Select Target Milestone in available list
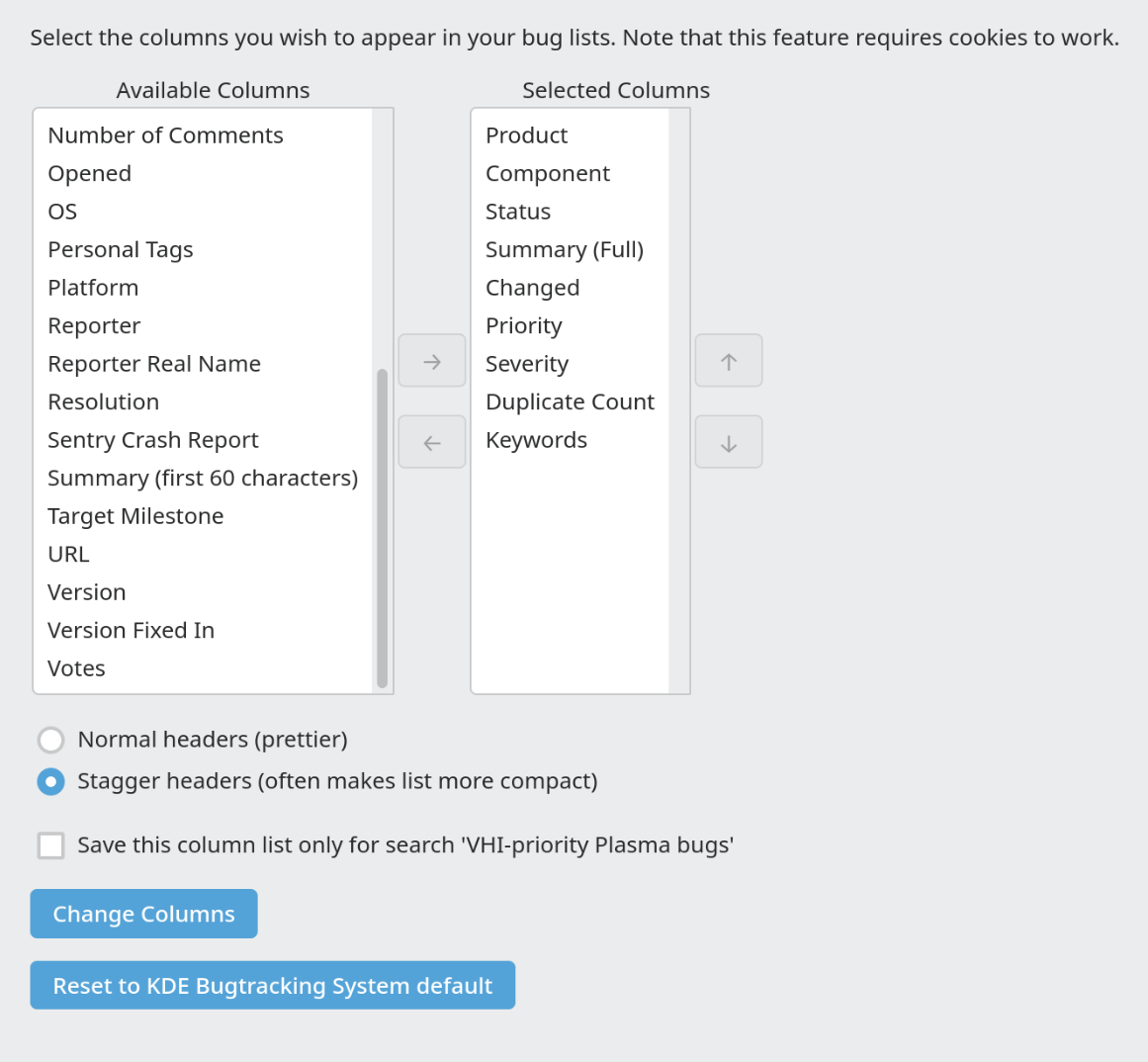Screen dimensions: 1148x1062 coord(135,516)
